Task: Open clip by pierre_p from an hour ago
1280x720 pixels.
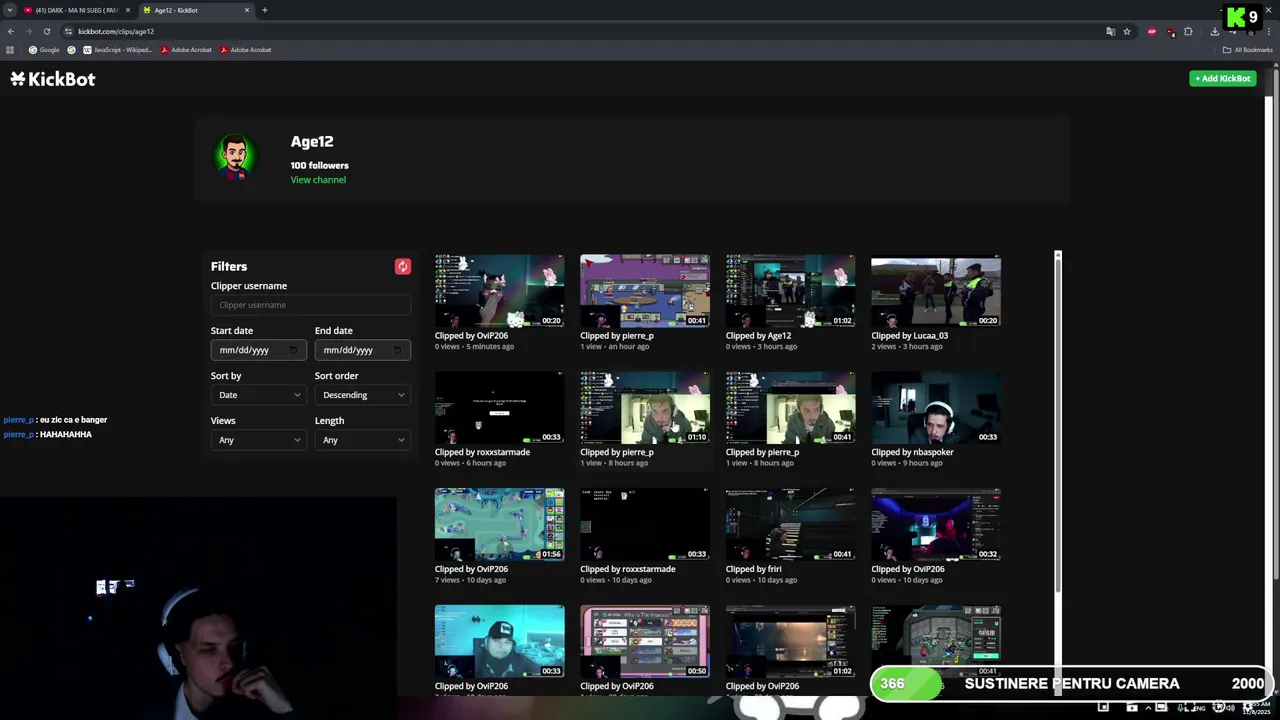Action: click(x=645, y=290)
